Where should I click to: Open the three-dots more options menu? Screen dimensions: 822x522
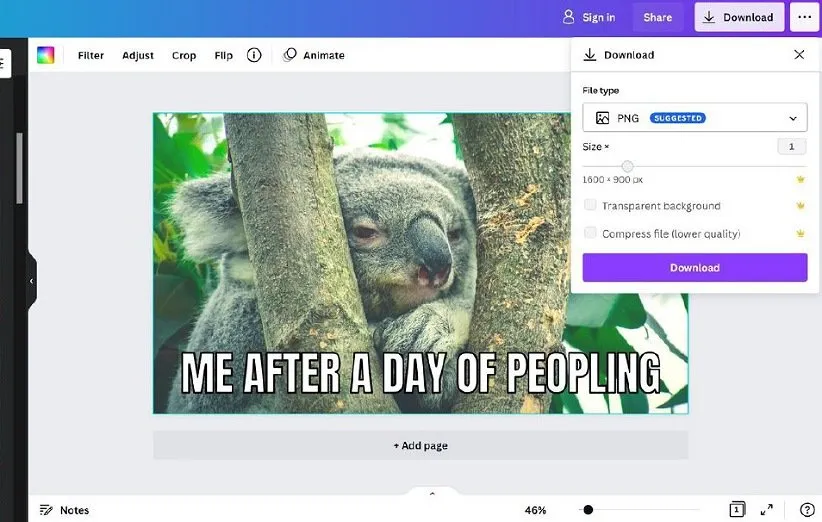point(804,17)
